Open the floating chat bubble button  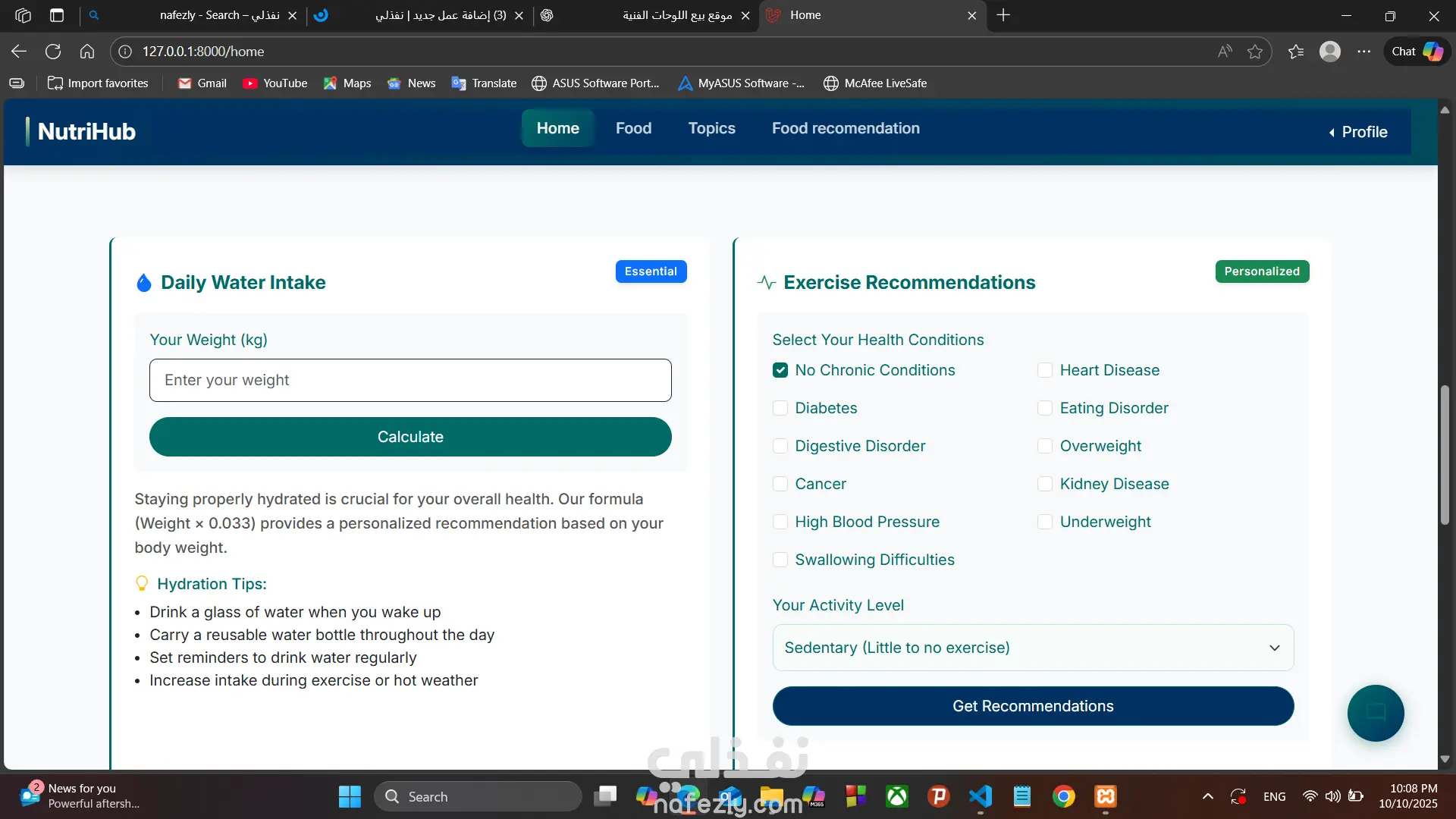coord(1375,713)
